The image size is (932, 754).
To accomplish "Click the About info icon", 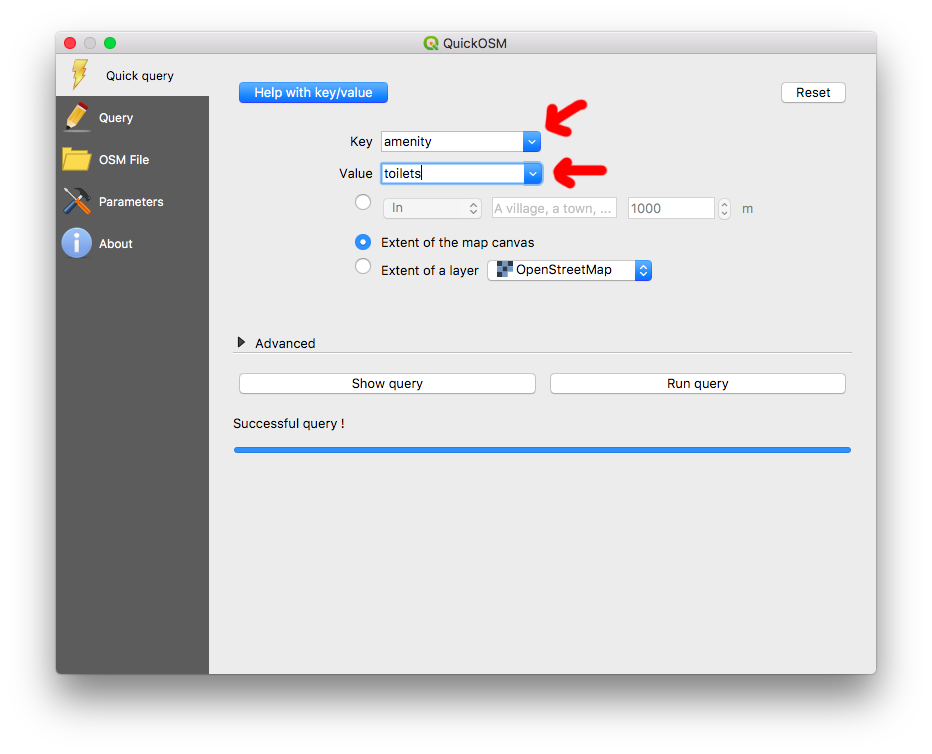I will tap(77, 243).
